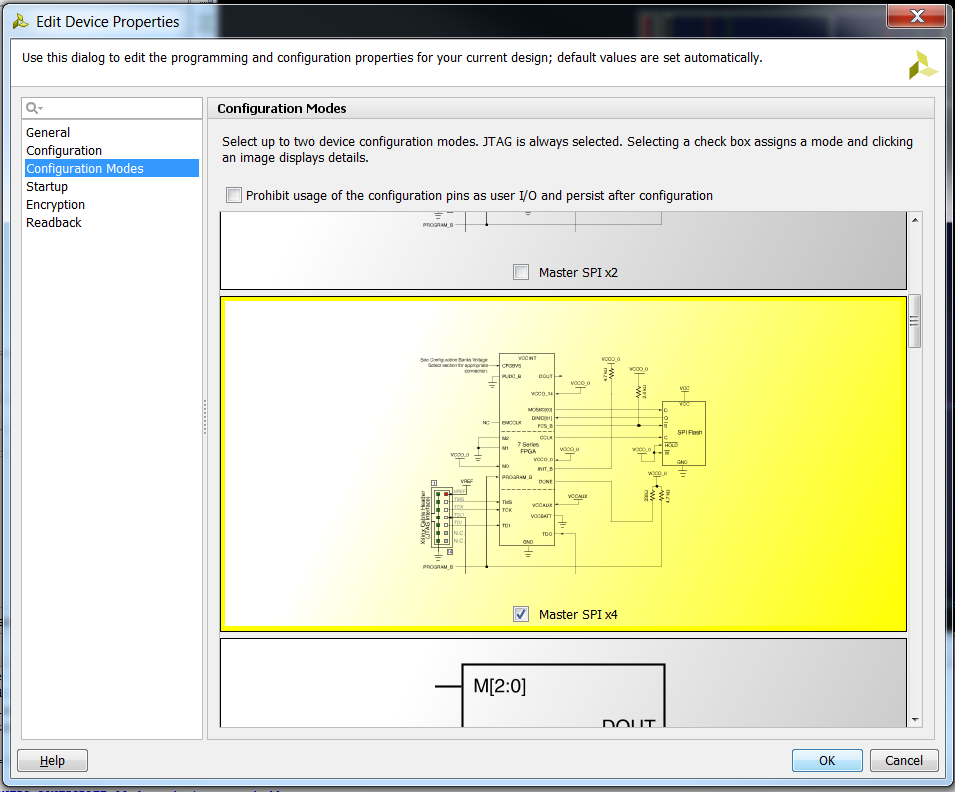Click the scroll up arrow of modes list

tap(915, 220)
